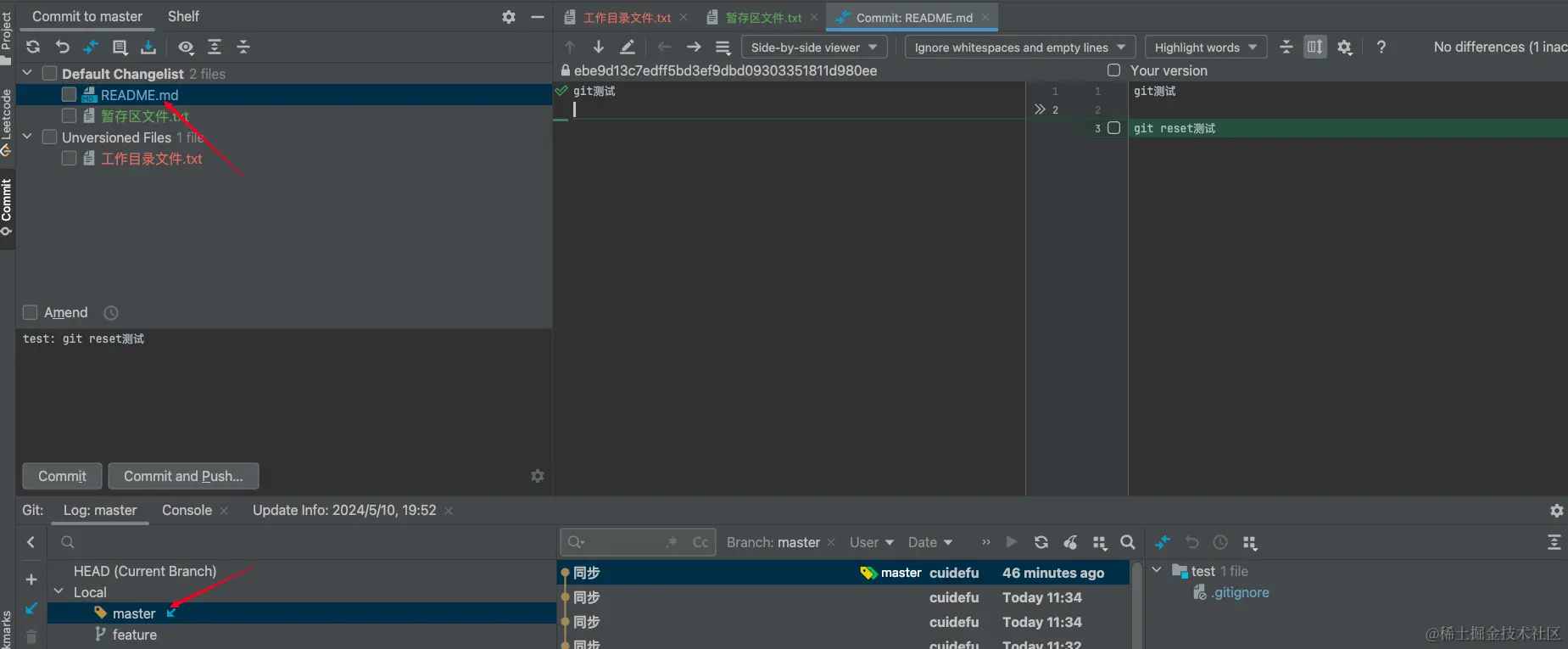
Task: Include line 3 change checkbox
Action: (x=1114, y=128)
